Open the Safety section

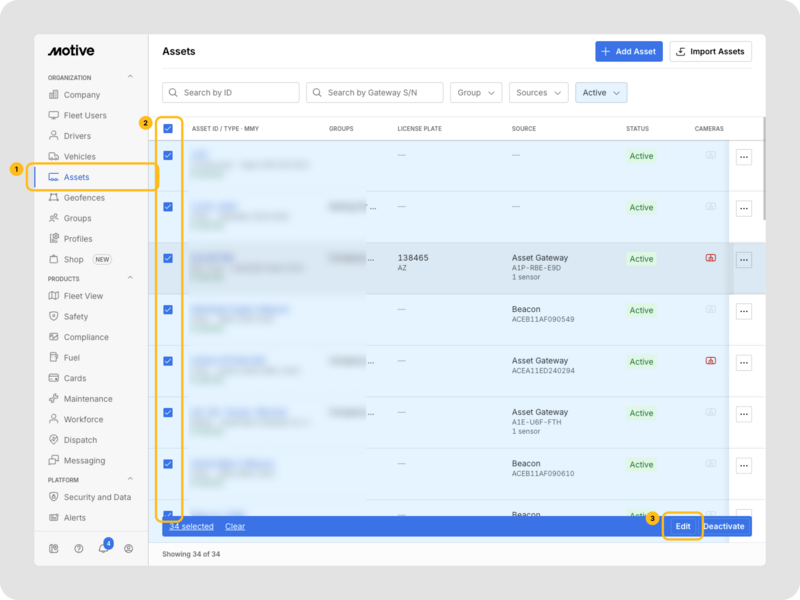tap(75, 316)
